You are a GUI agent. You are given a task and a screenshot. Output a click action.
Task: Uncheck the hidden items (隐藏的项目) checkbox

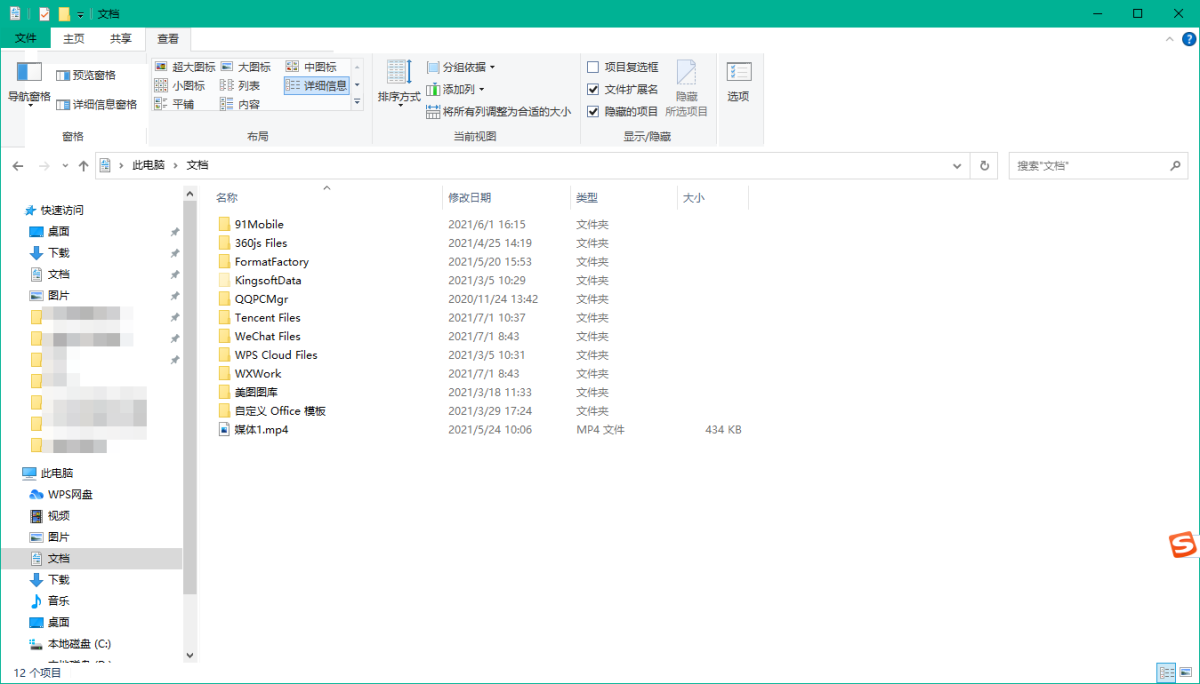(x=593, y=111)
